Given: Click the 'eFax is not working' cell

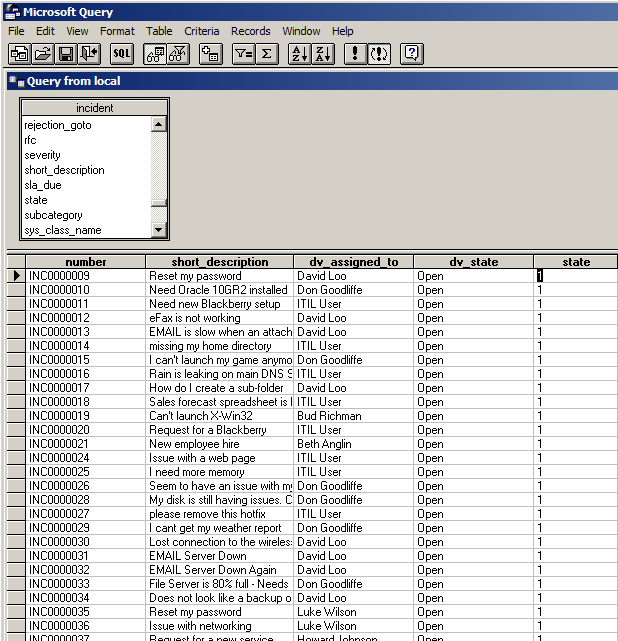Looking at the screenshot, I should coord(219,318).
